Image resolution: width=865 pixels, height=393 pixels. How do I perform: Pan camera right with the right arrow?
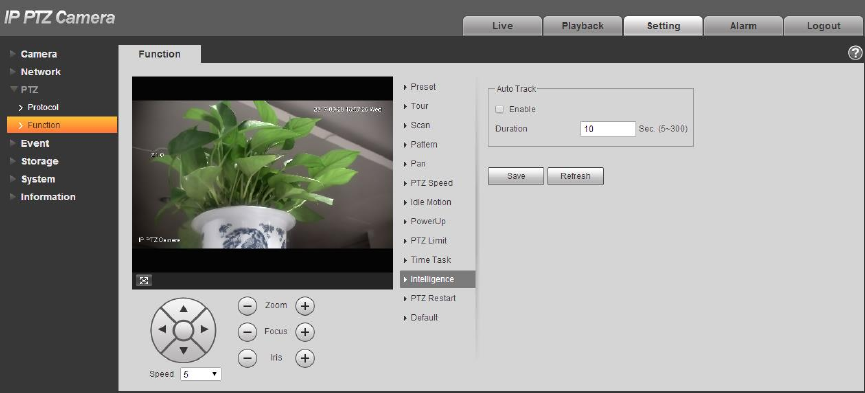pyautogui.click(x=204, y=330)
